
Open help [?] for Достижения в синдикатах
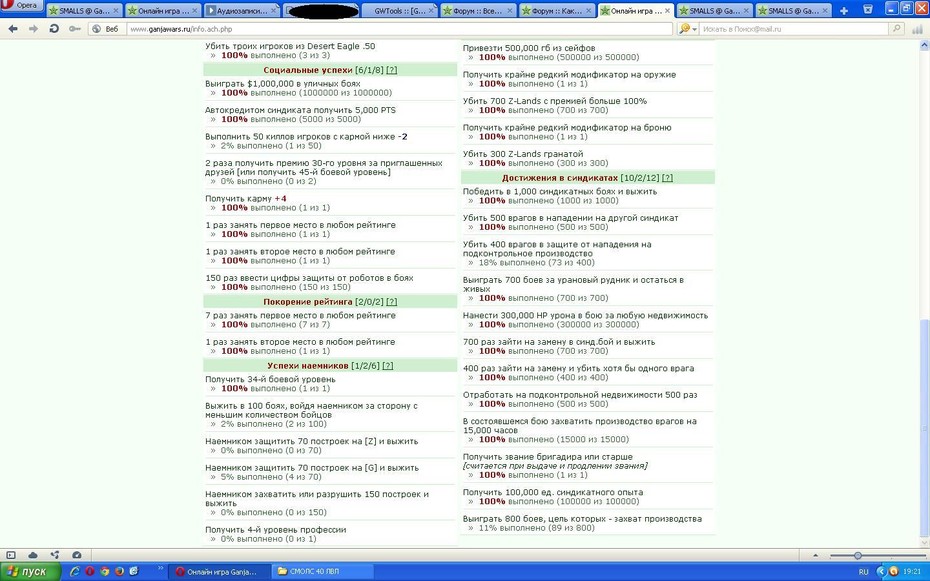point(667,178)
